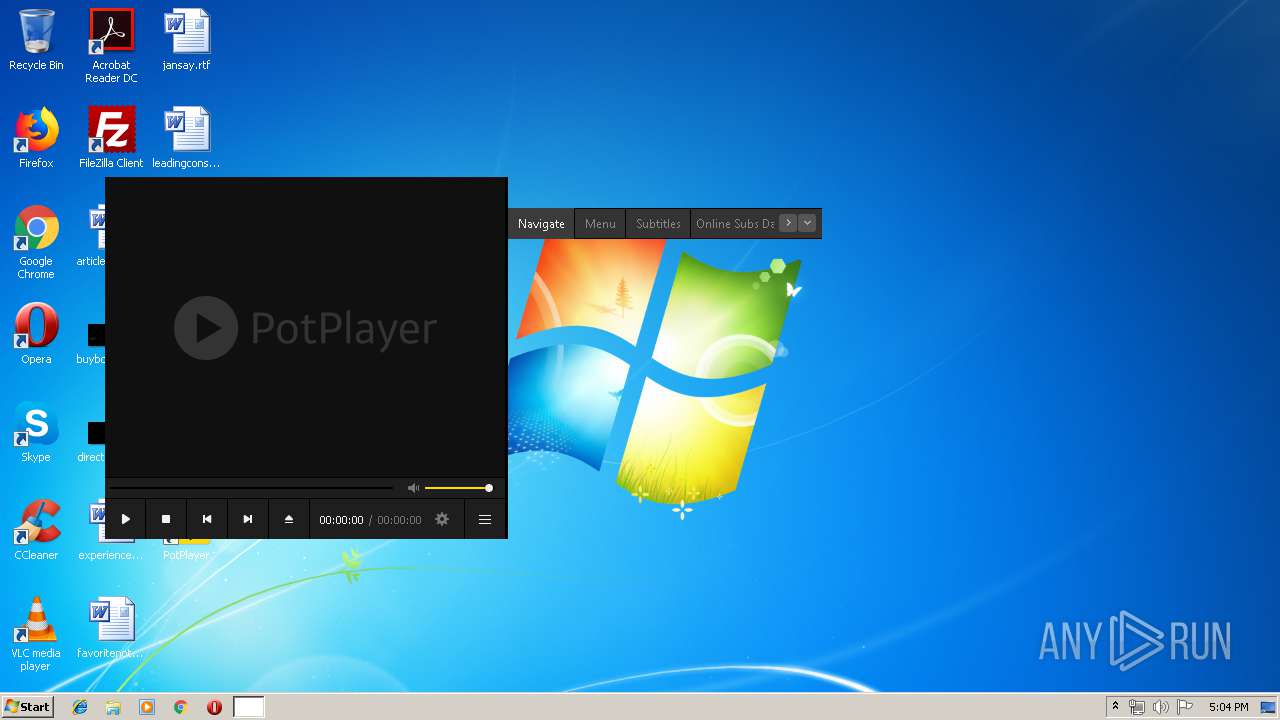The height and width of the screenshot is (720, 1280).
Task: Open jansay.rtf document
Action: pos(186,40)
